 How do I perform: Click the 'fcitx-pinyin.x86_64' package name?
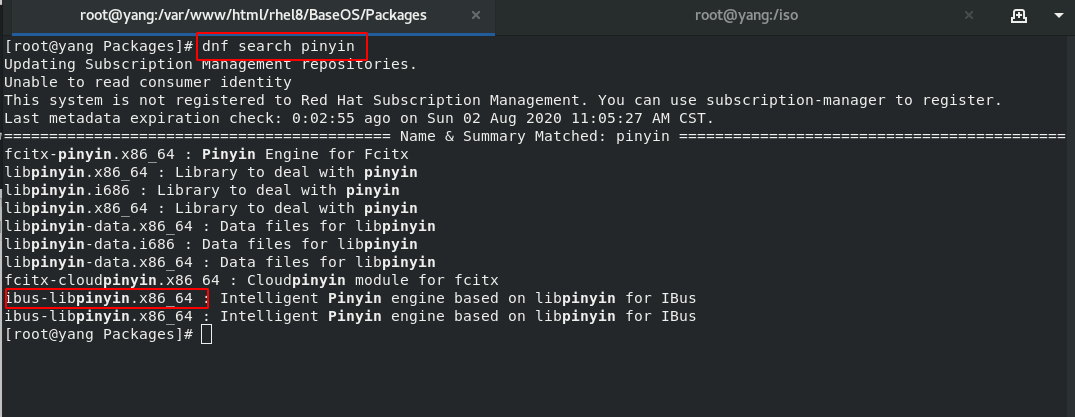click(x=90, y=154)
